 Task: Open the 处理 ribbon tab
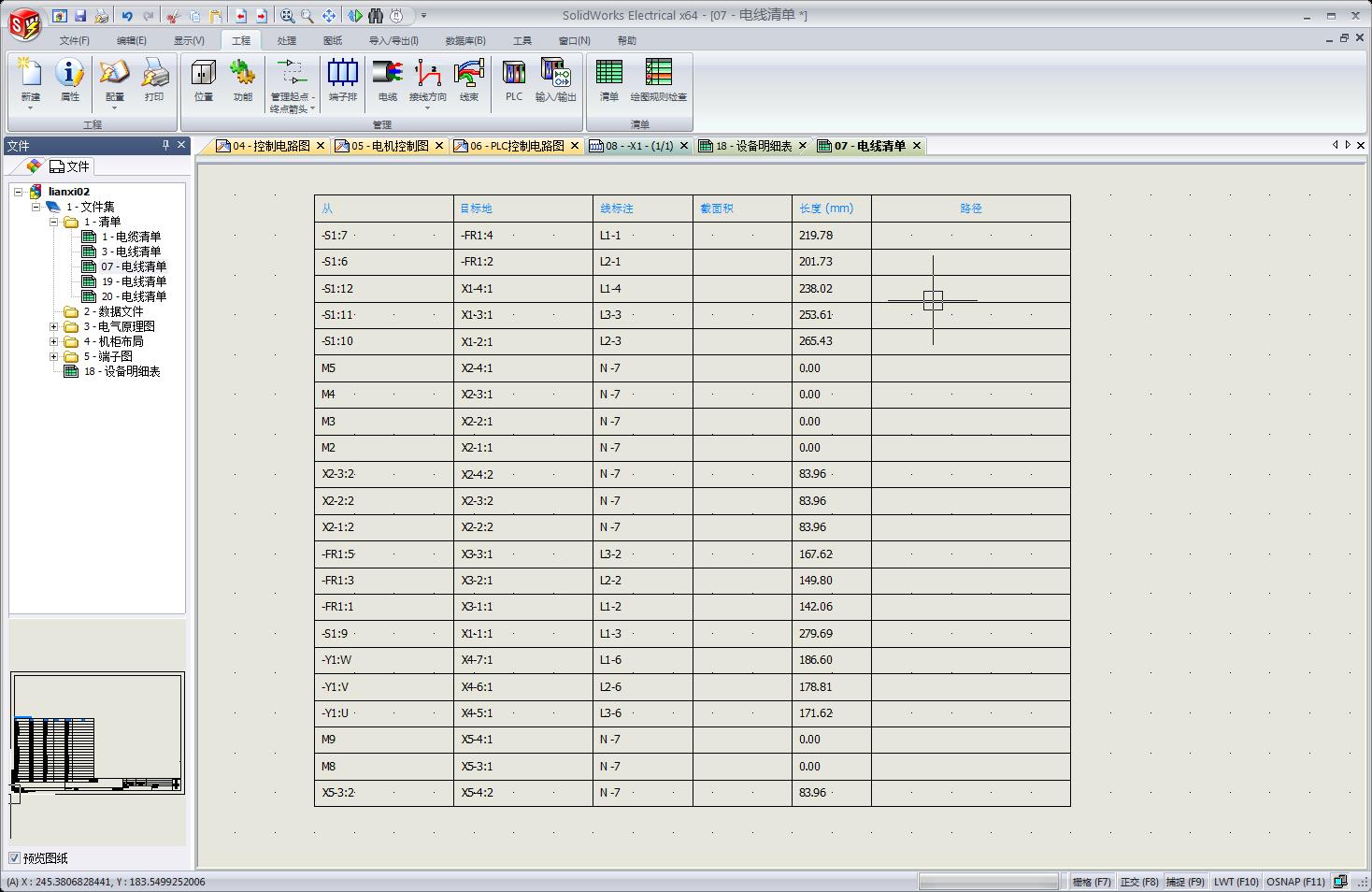point(287,40)
